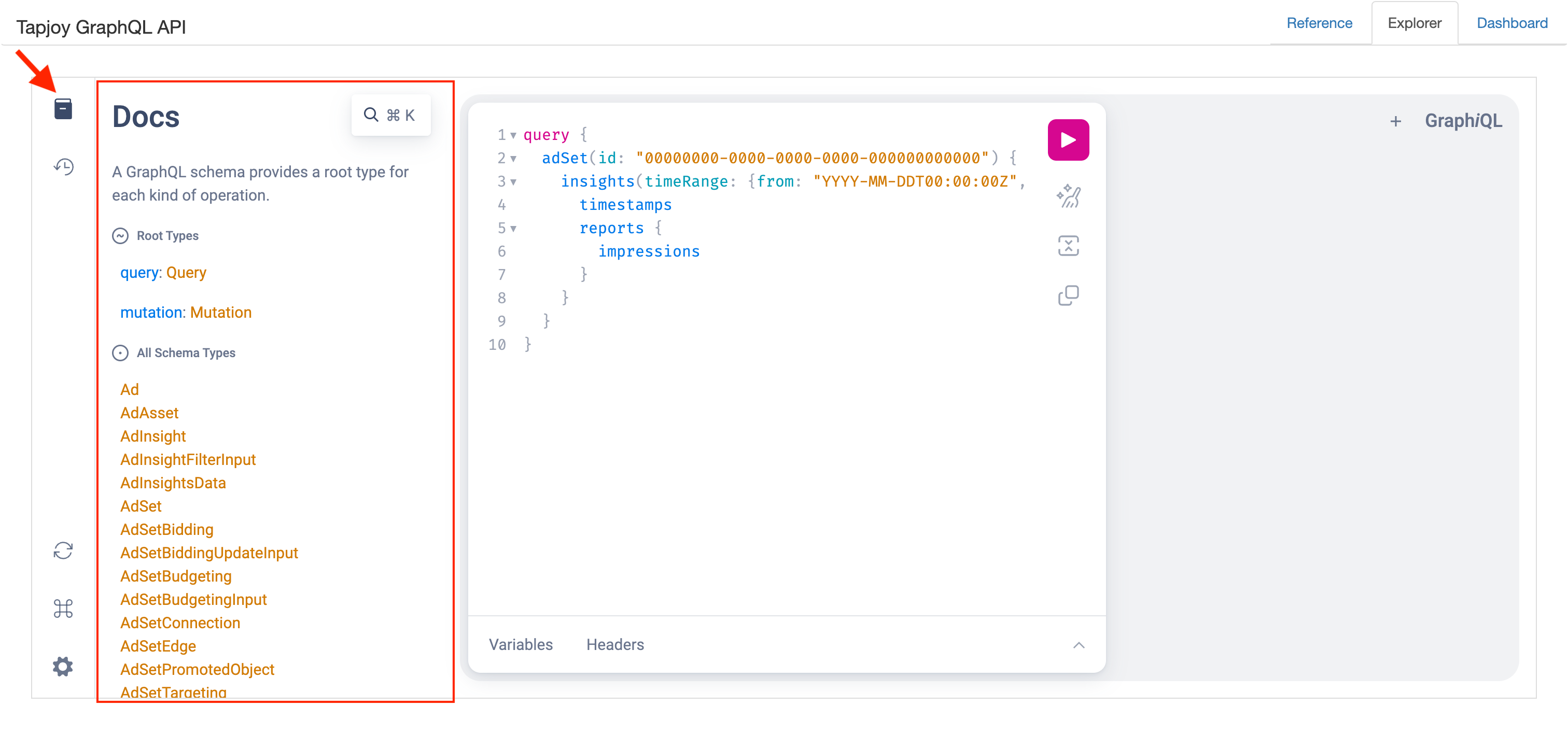Image resolution: width=1568 pixels, height=735 pixels.
Task: Click the GraphiQL logo text
Action: point(1463,120)
